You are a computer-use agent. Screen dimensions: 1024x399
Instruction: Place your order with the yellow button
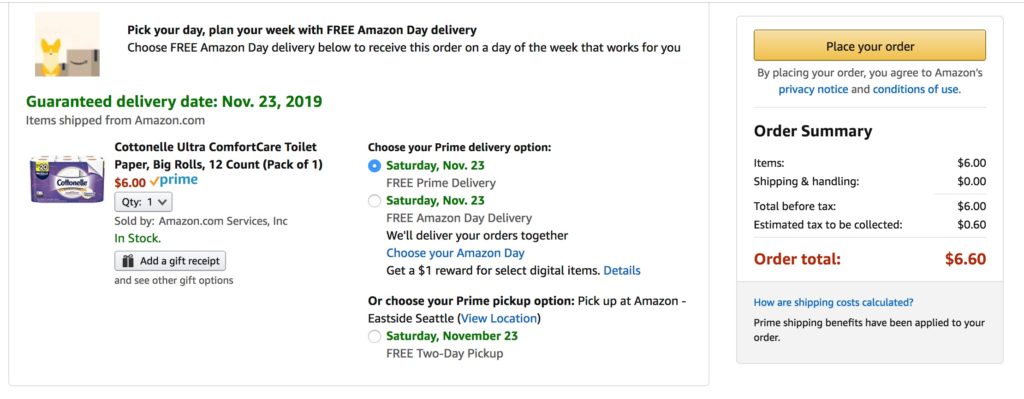pyautogui.click(x=869, y=46)
